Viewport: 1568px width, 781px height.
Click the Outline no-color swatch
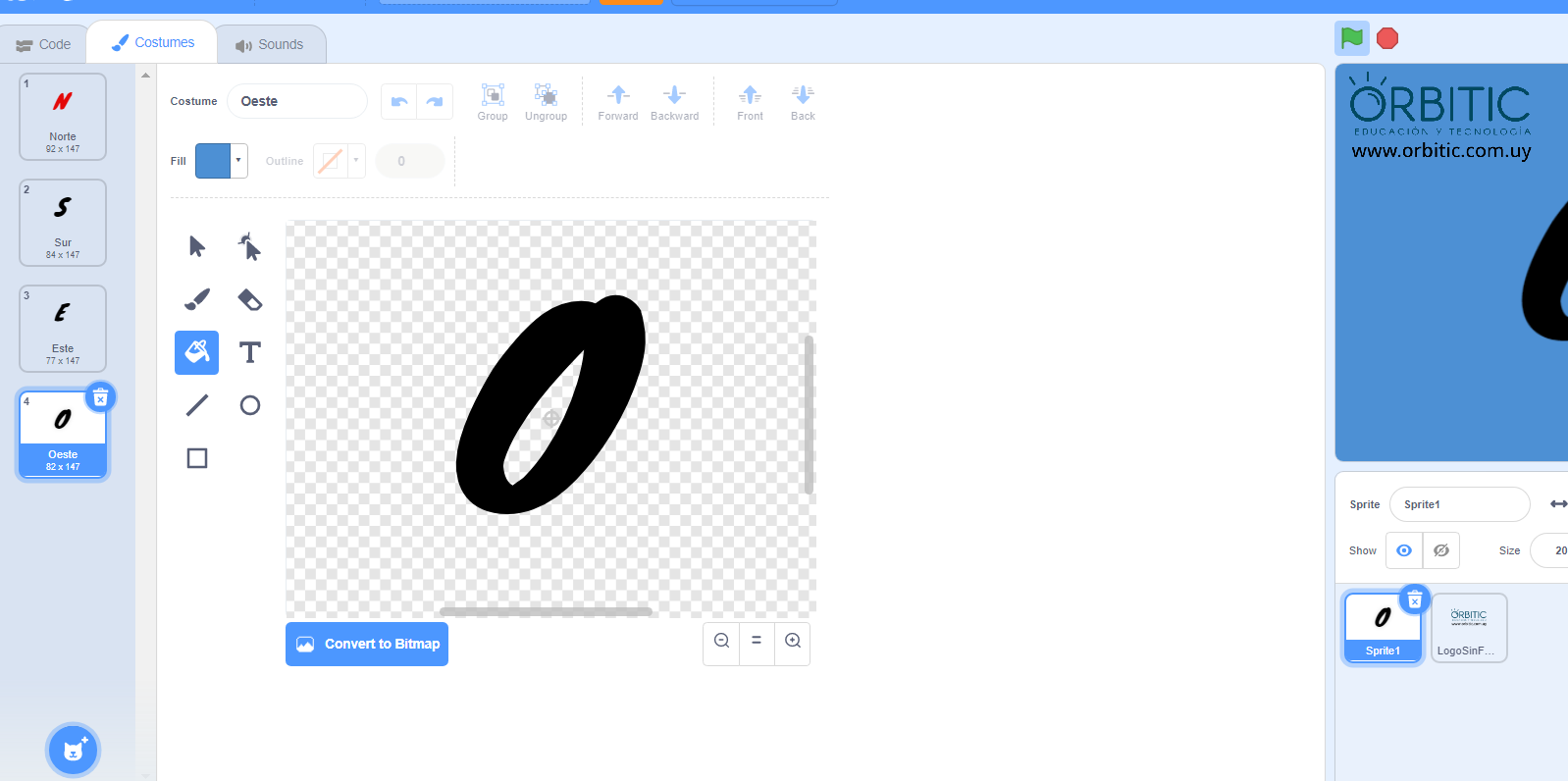(x=331, y=161)
